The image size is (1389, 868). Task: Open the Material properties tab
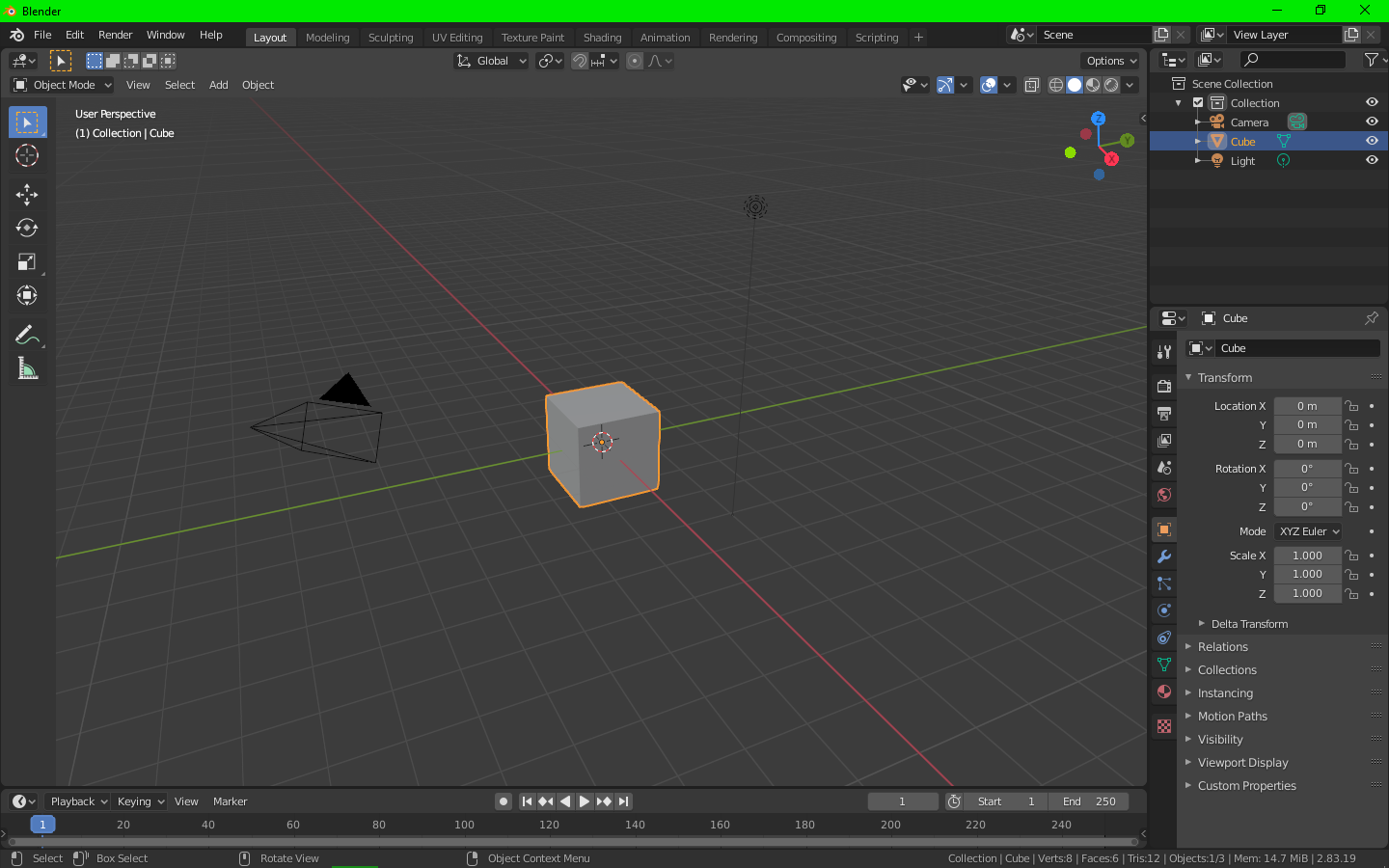click(1164, 692)
